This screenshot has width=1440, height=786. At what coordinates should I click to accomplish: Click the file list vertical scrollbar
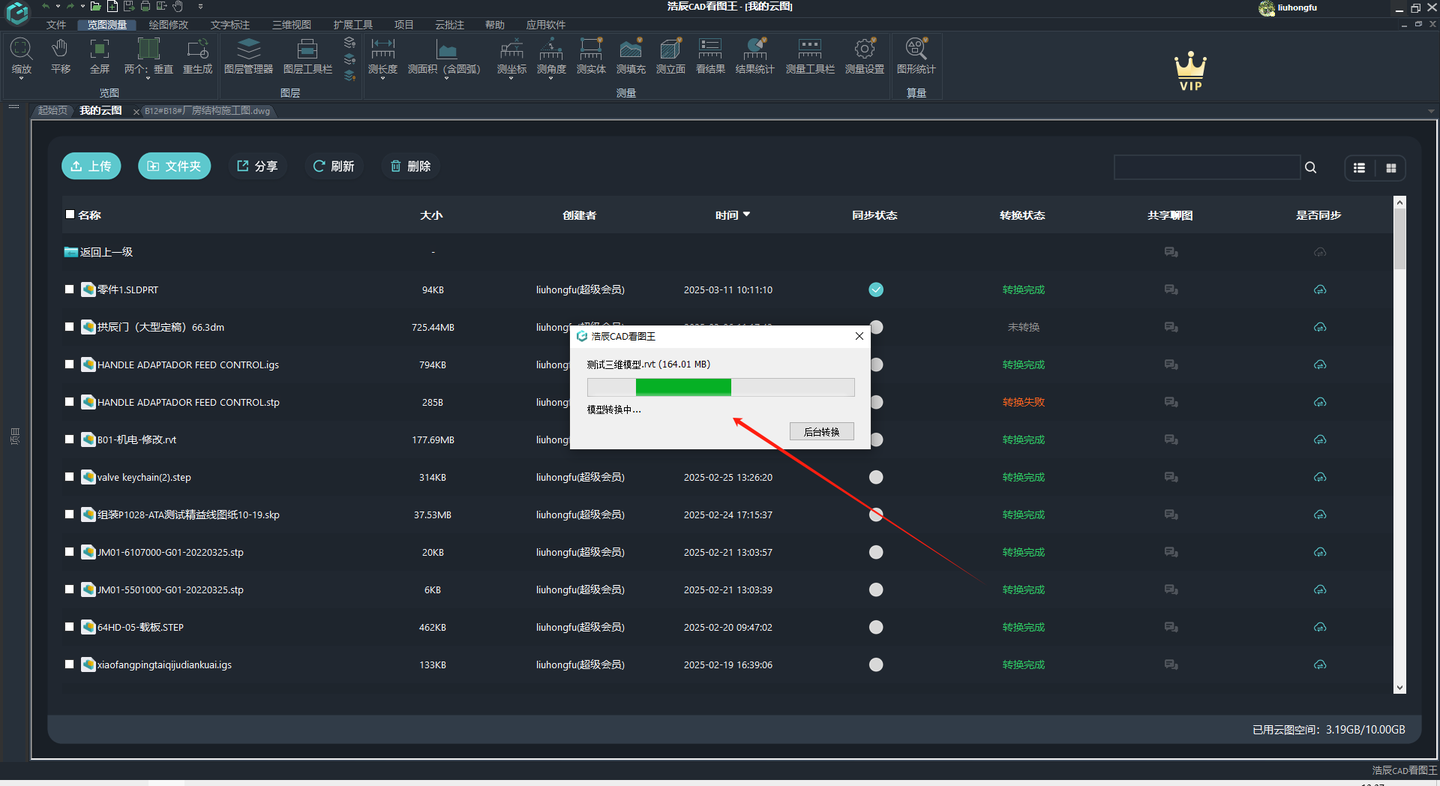point(1399,445)
